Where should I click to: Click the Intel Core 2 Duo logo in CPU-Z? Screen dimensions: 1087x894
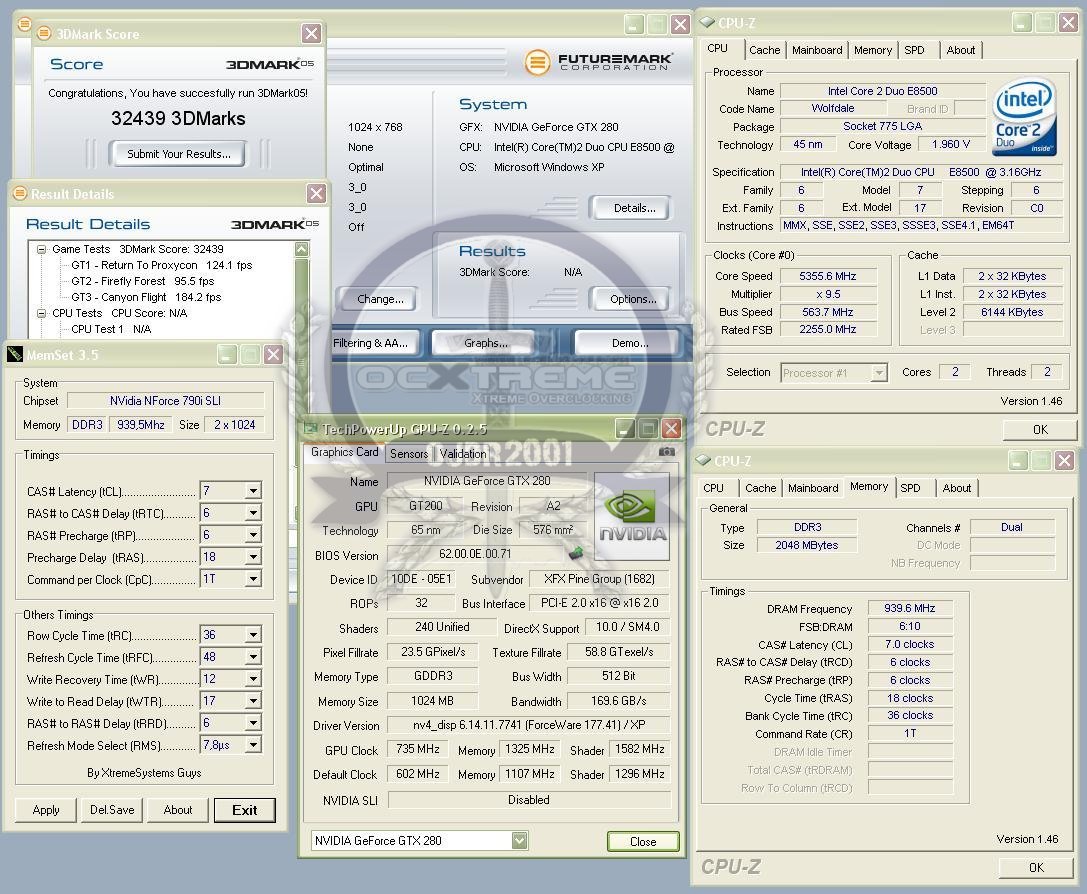pyautogui.click(x=1025, y=116)
